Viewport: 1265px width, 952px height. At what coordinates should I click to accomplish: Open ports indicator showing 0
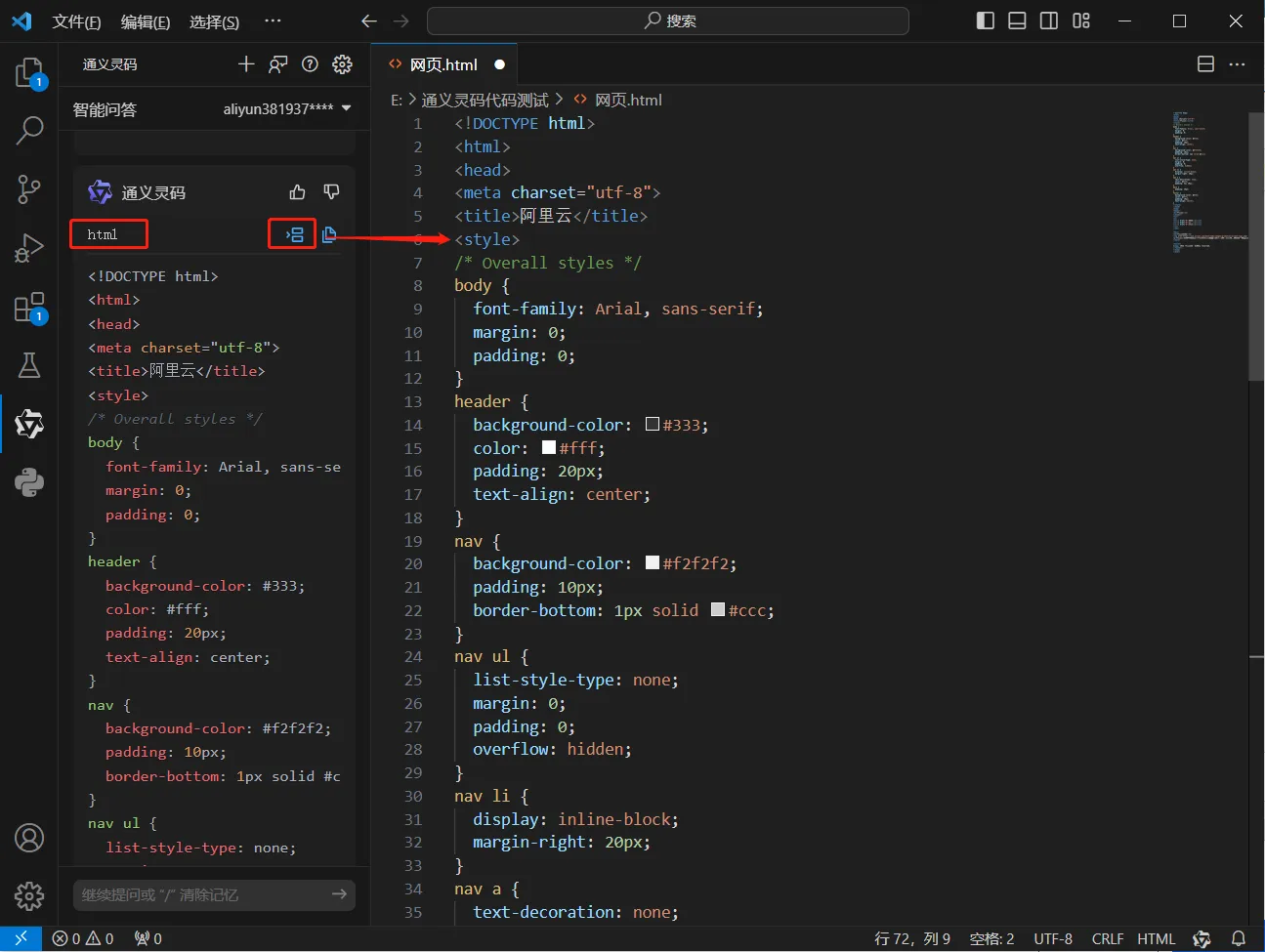pyautogui.click(x=148, y=938)
